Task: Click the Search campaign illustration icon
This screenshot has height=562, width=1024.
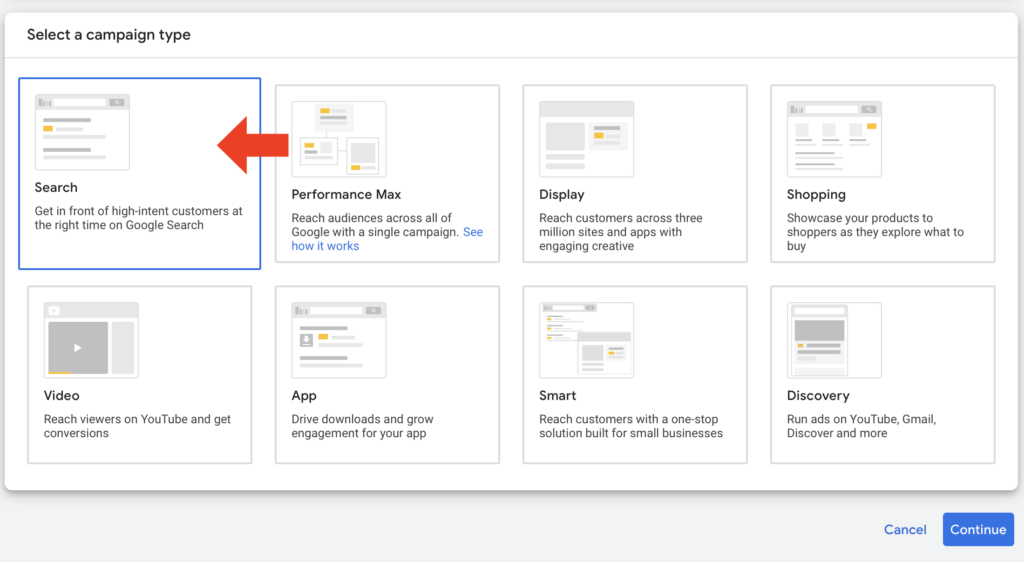Action: coord(82,132)
